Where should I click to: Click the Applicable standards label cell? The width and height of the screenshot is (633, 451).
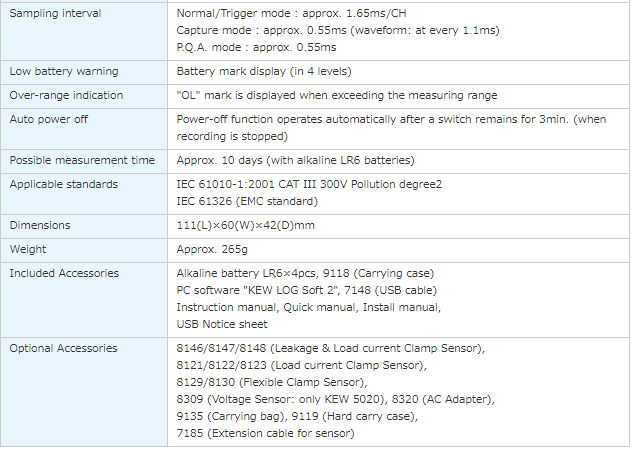(64, 184)
